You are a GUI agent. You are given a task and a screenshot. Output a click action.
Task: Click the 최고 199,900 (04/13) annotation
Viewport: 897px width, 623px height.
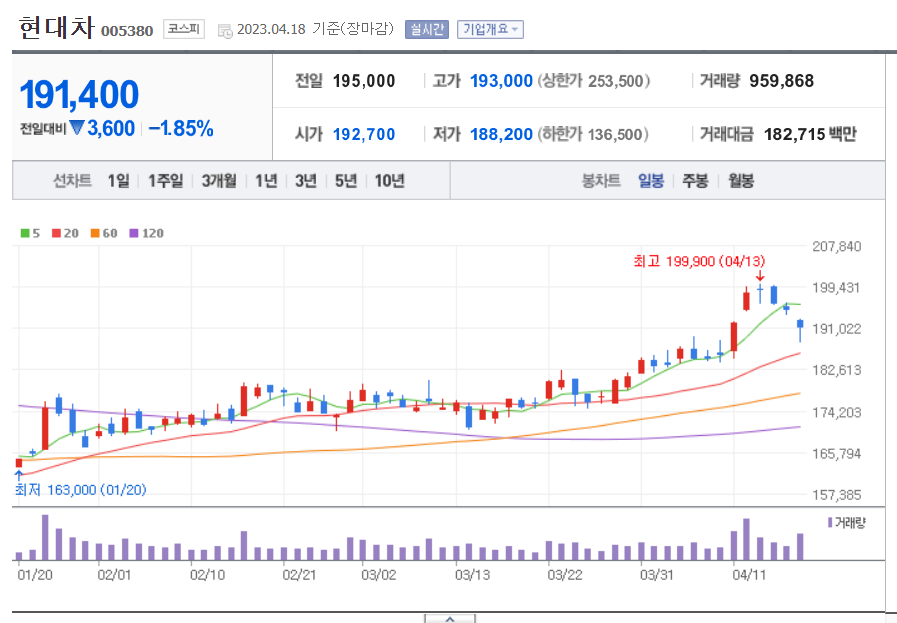(x=699, y=261)
